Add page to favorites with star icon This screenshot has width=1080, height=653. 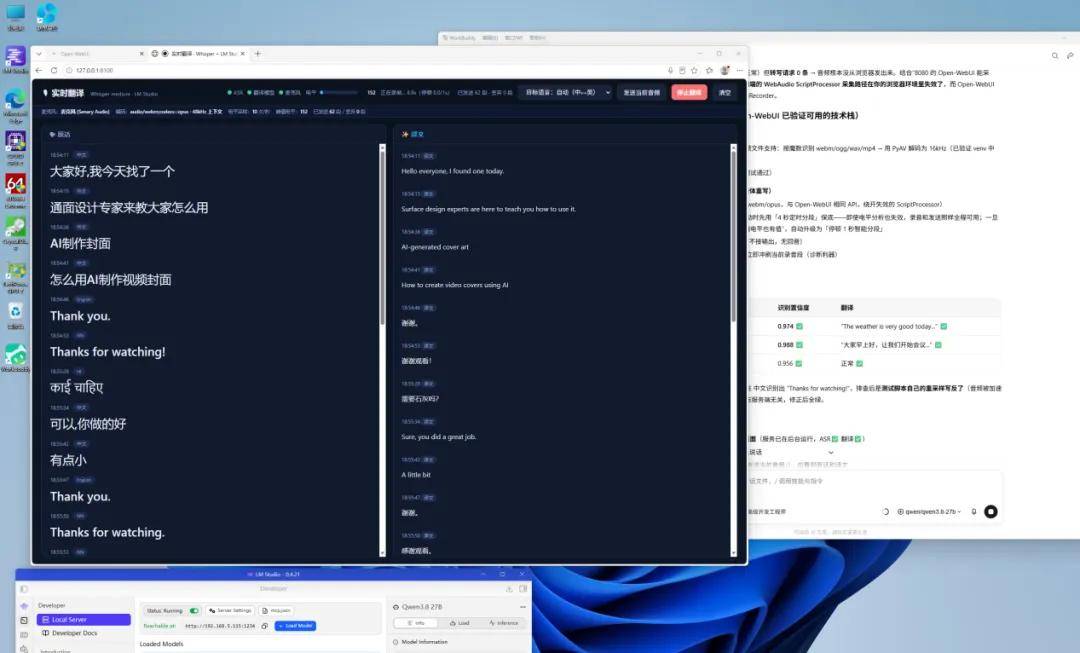point(694,70)
